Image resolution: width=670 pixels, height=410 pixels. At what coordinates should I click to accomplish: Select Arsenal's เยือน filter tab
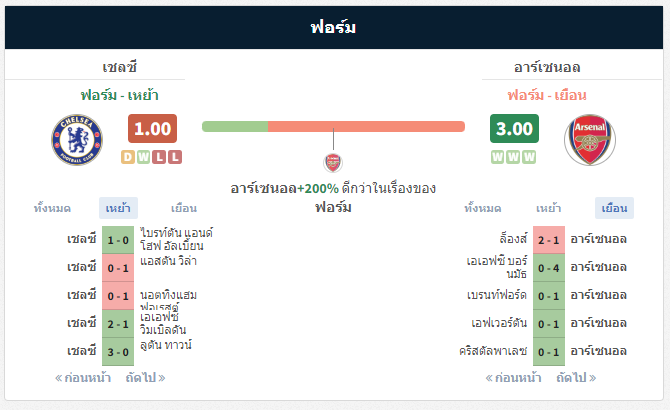pyautogui.click(x=614, y=208)
